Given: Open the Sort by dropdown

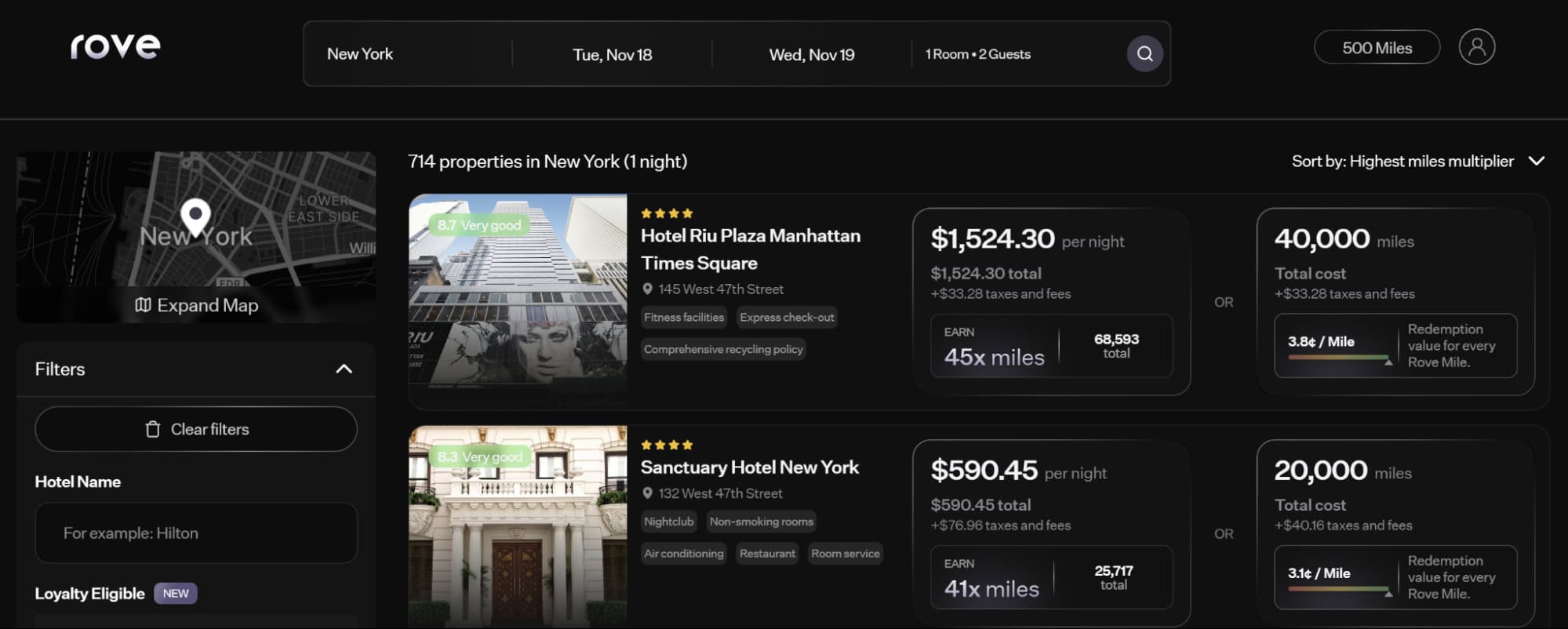Looking at the screenshot, I should pos(1418,161).
